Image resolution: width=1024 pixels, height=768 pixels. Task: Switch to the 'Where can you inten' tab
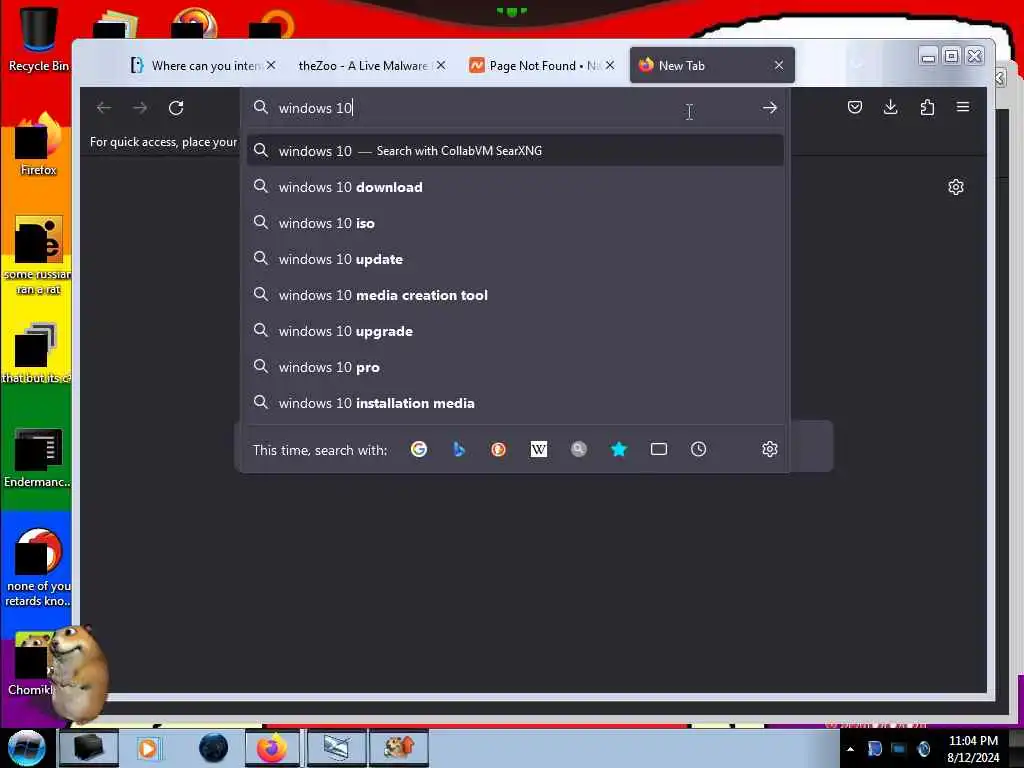pos(196,65)
